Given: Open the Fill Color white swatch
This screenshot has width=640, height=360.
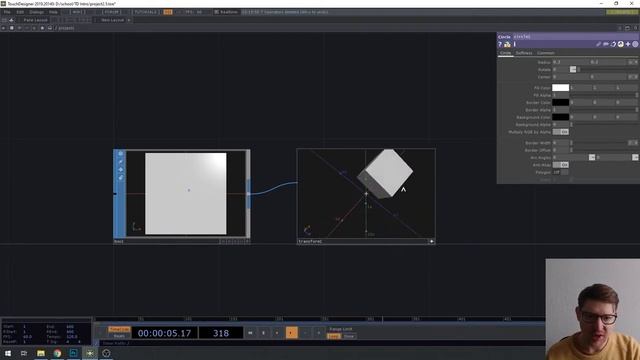Looking at the screenshot, I should click(560, 88).
